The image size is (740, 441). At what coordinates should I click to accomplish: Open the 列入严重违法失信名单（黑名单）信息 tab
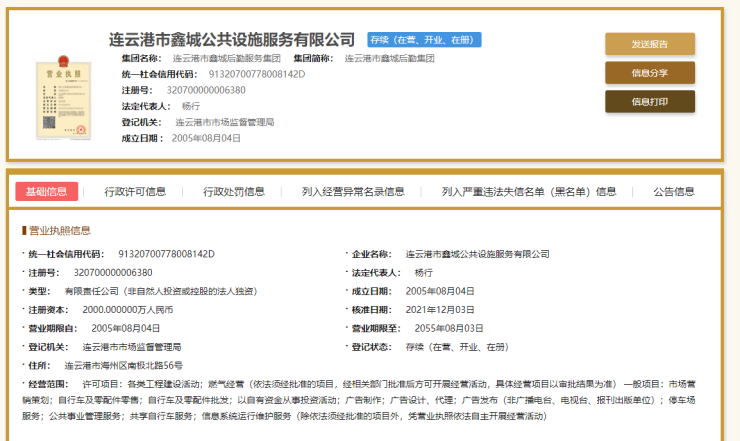[529, 192]
